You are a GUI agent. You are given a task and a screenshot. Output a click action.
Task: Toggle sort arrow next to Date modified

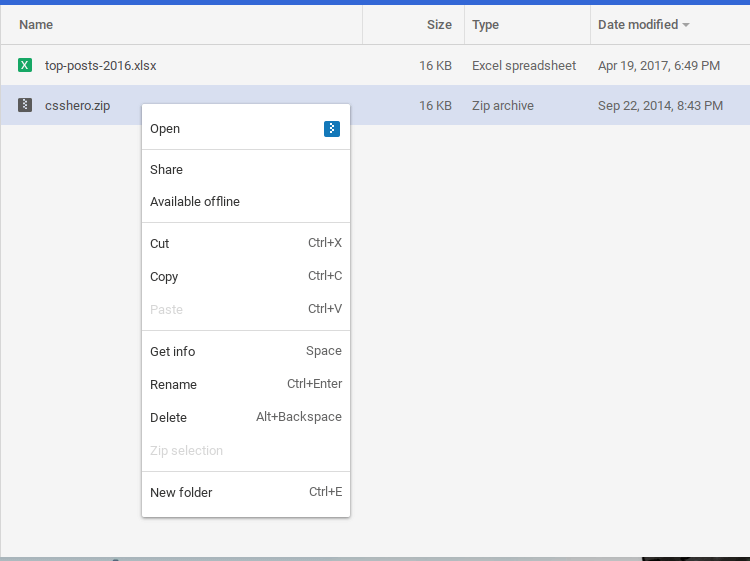686,25
